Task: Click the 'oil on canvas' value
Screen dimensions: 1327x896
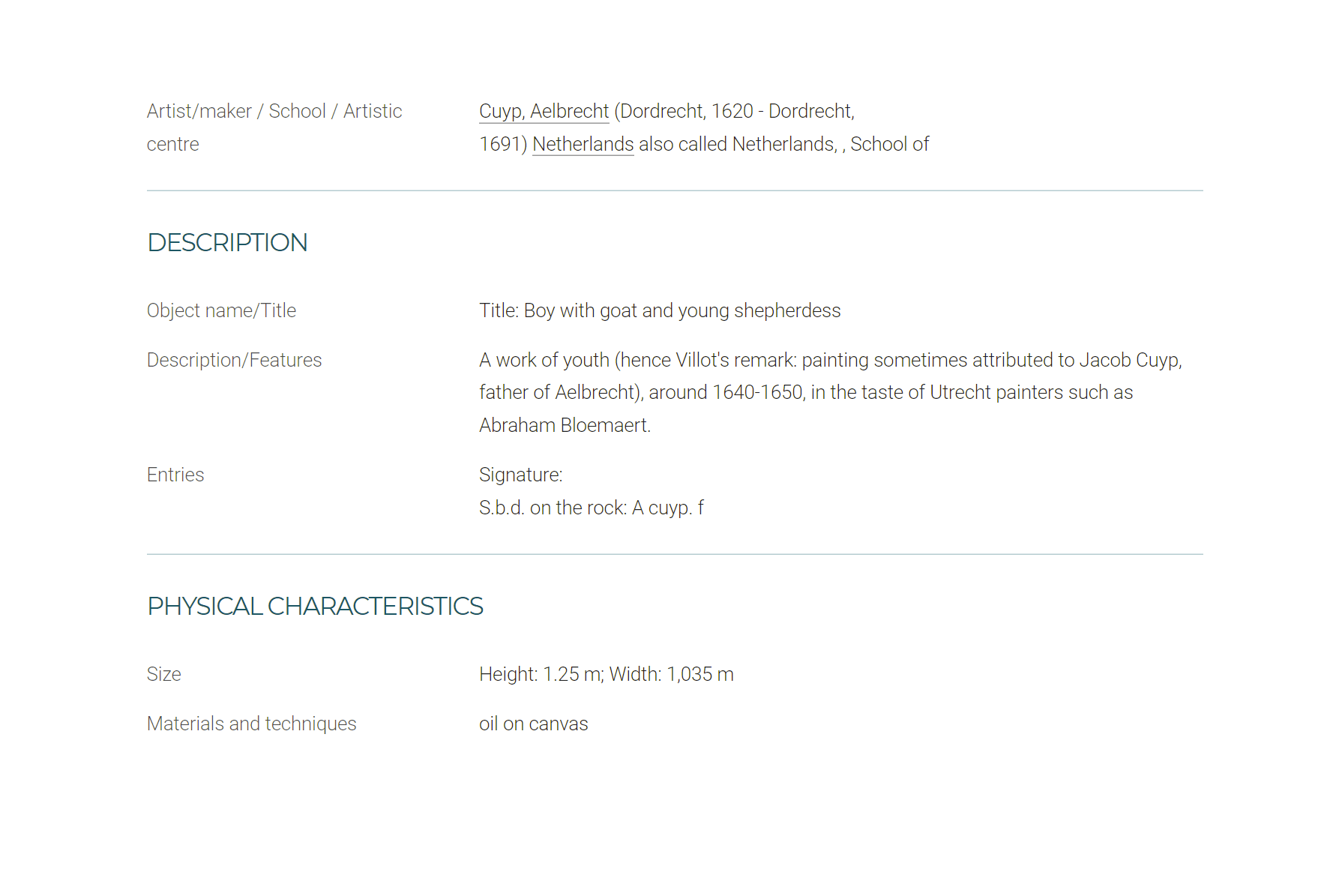Action: (533, 724)
